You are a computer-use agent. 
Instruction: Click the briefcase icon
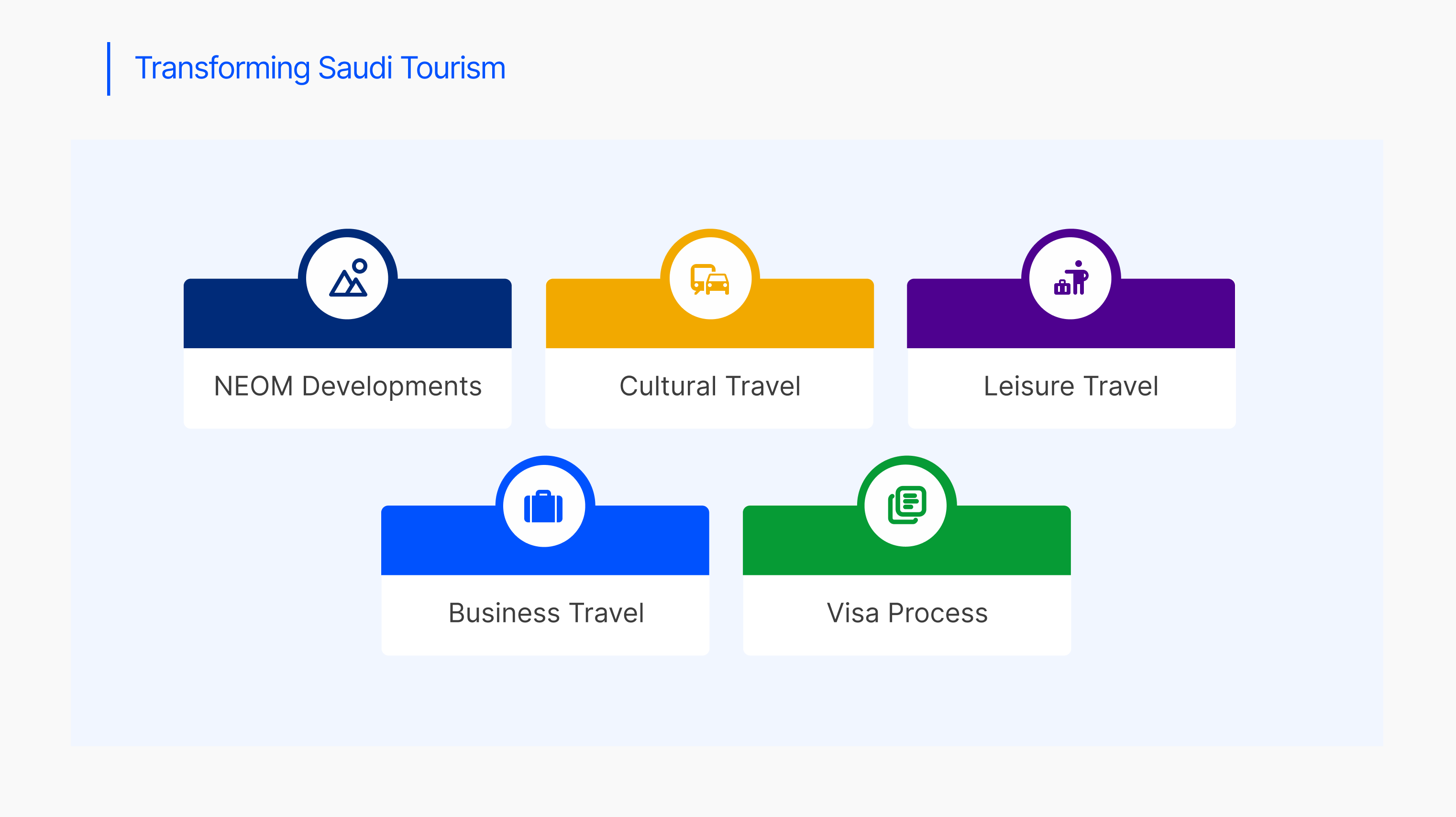[544, 506]
